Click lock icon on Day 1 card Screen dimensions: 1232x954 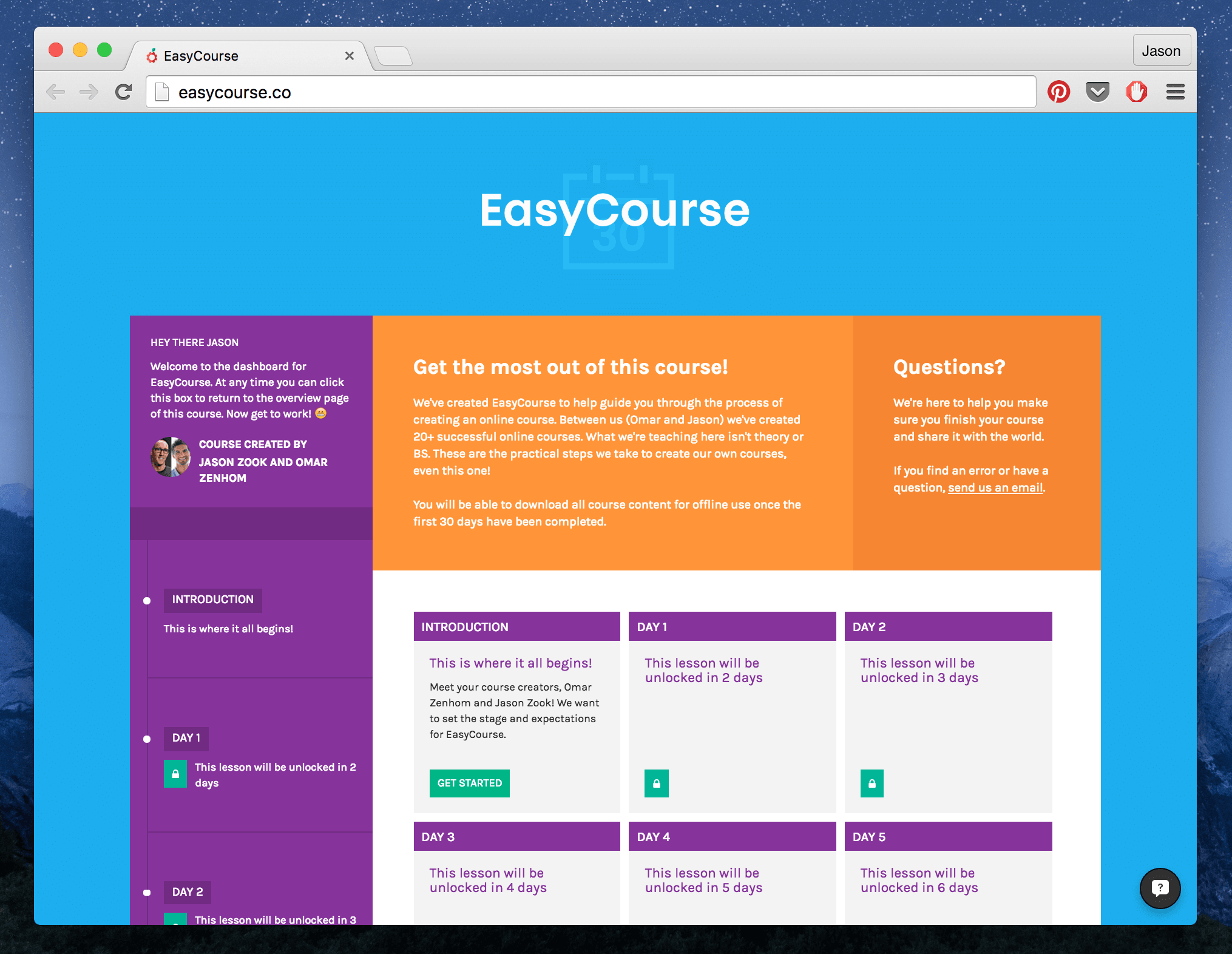(x=656, y=783)
